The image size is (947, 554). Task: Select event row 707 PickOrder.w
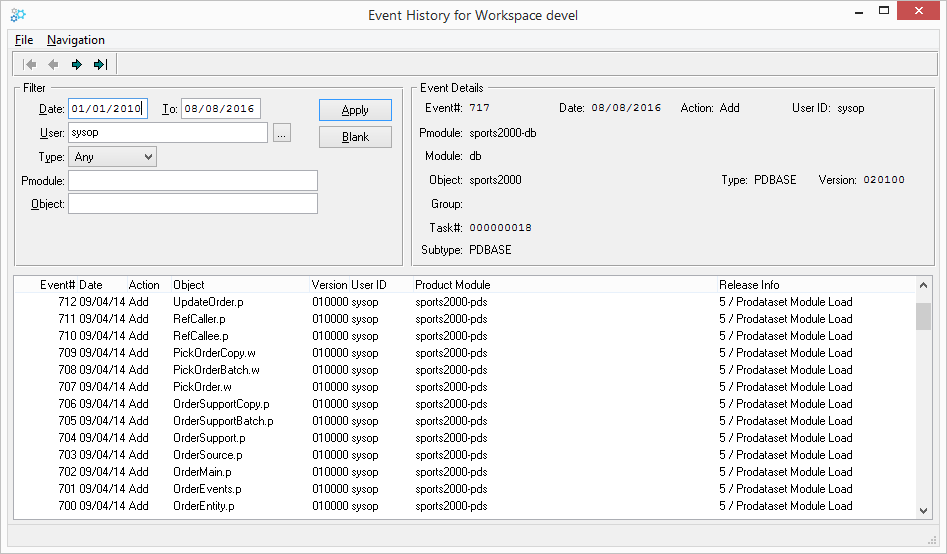(x=464, y=387)
